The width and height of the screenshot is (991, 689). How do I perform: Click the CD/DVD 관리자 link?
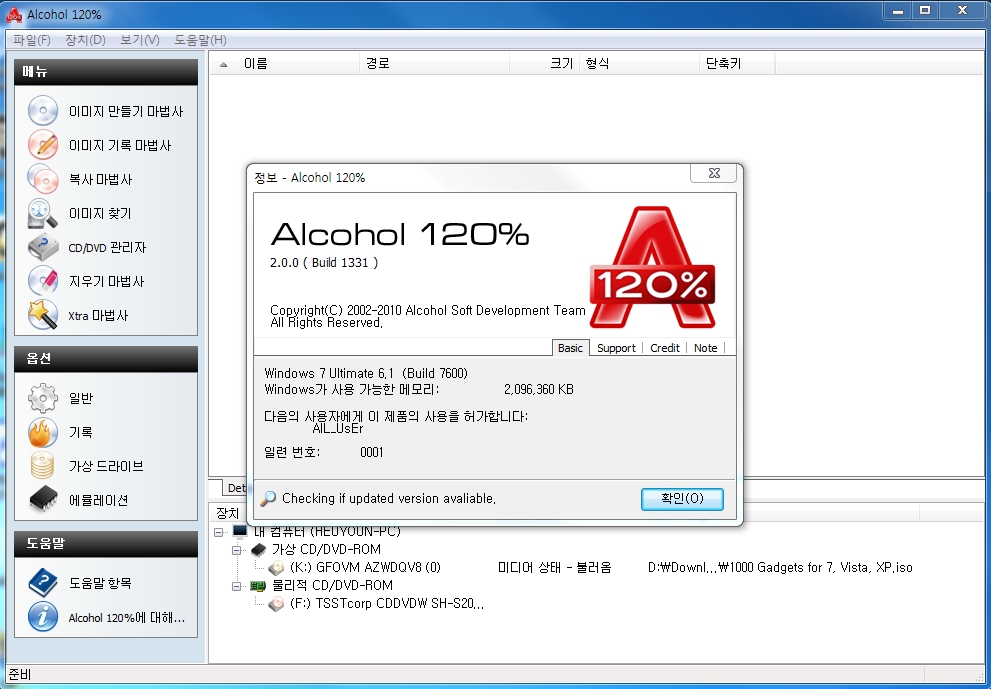pos(107,248)
